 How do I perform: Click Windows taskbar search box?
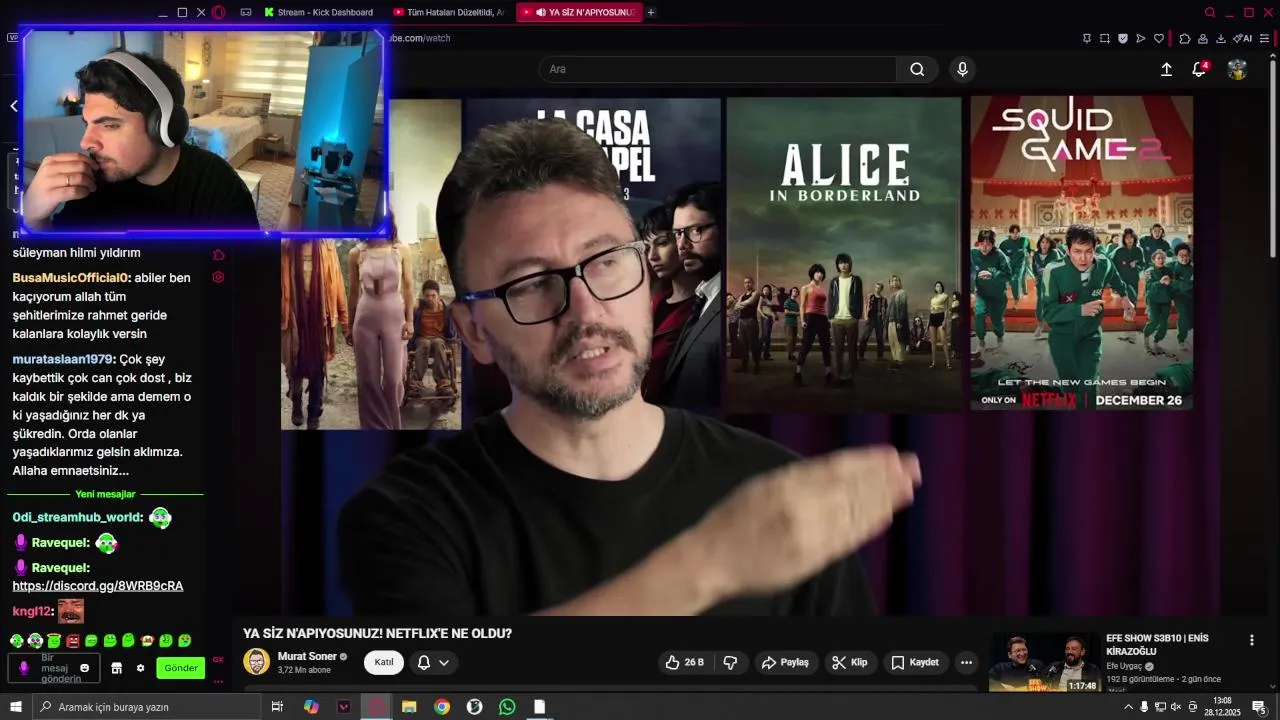point(146,707)
